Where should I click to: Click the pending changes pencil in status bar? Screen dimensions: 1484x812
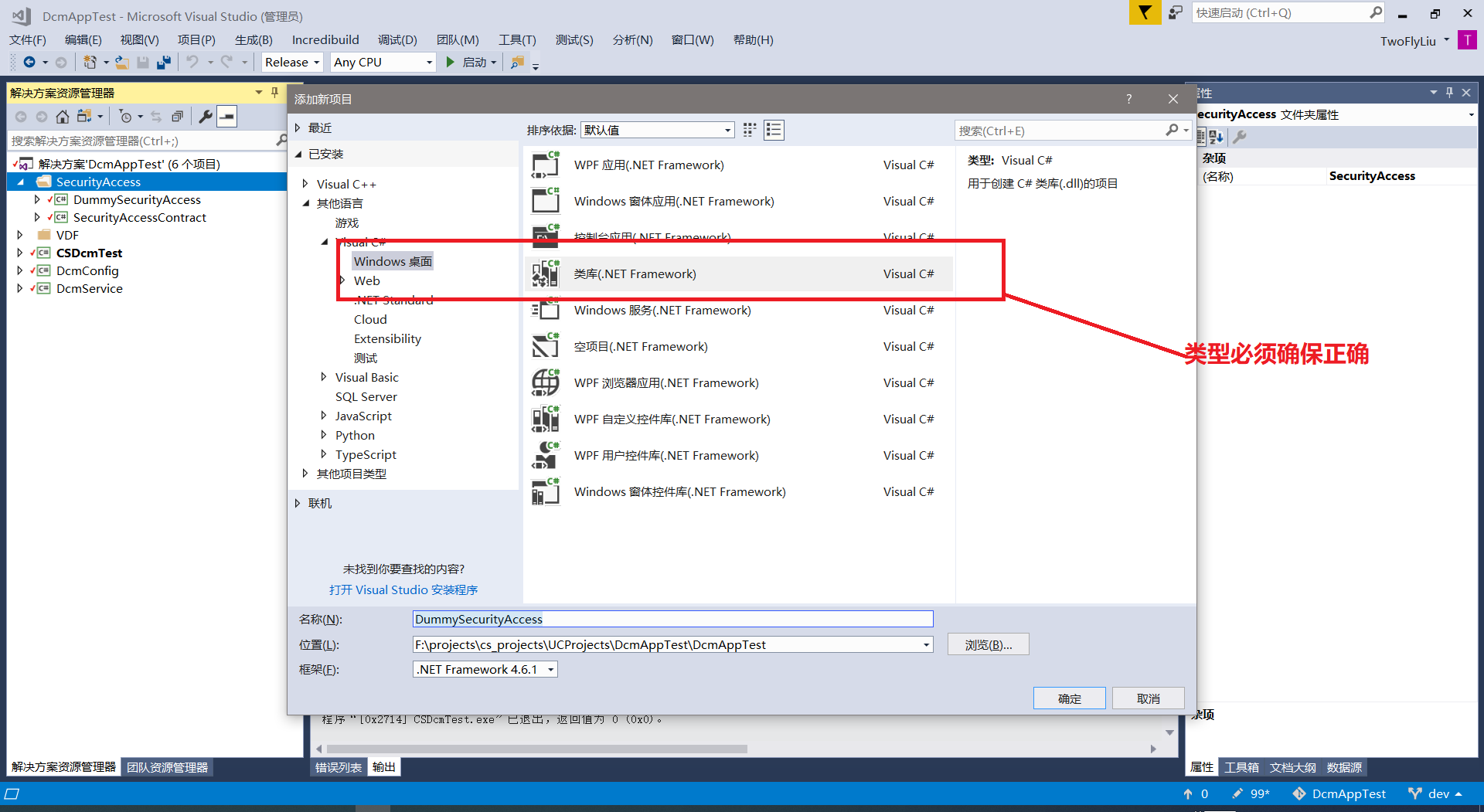[x=1237, y=793]
